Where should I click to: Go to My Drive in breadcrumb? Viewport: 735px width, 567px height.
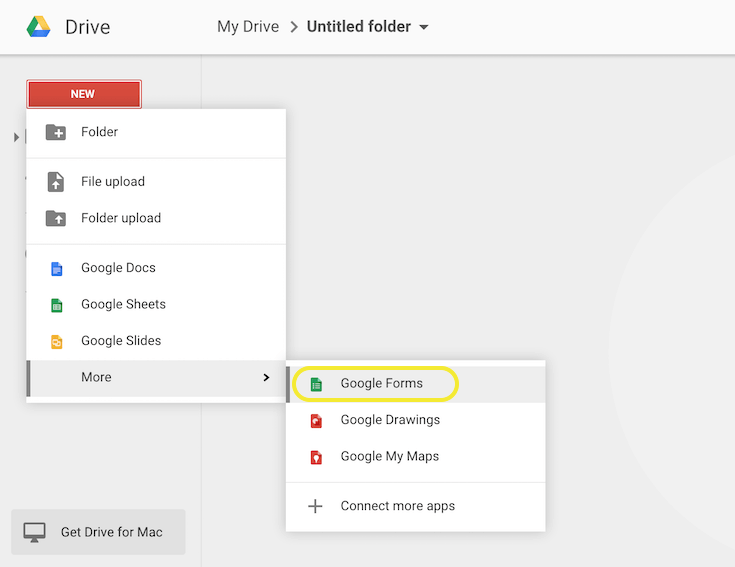[x=248, y=27]
